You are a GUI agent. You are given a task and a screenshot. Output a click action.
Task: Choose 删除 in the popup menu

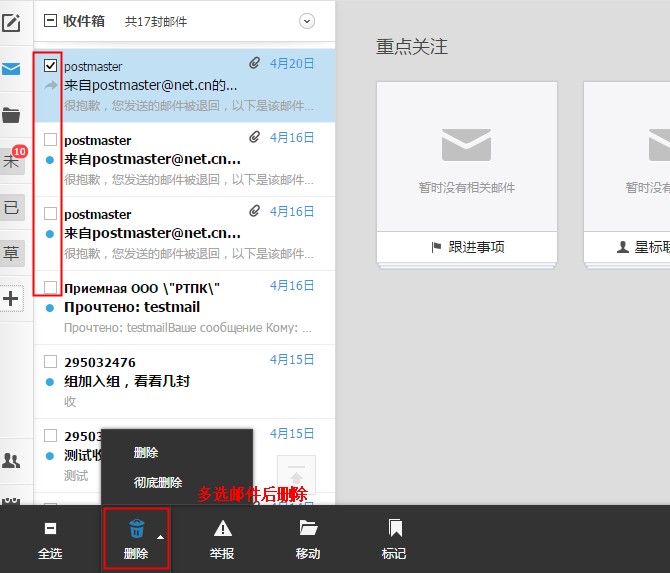[146, 453]
